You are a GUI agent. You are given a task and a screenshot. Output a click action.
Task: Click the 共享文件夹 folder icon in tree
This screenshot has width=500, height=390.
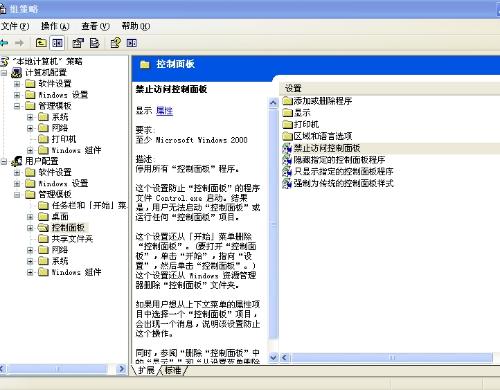(x=43, y=239)
